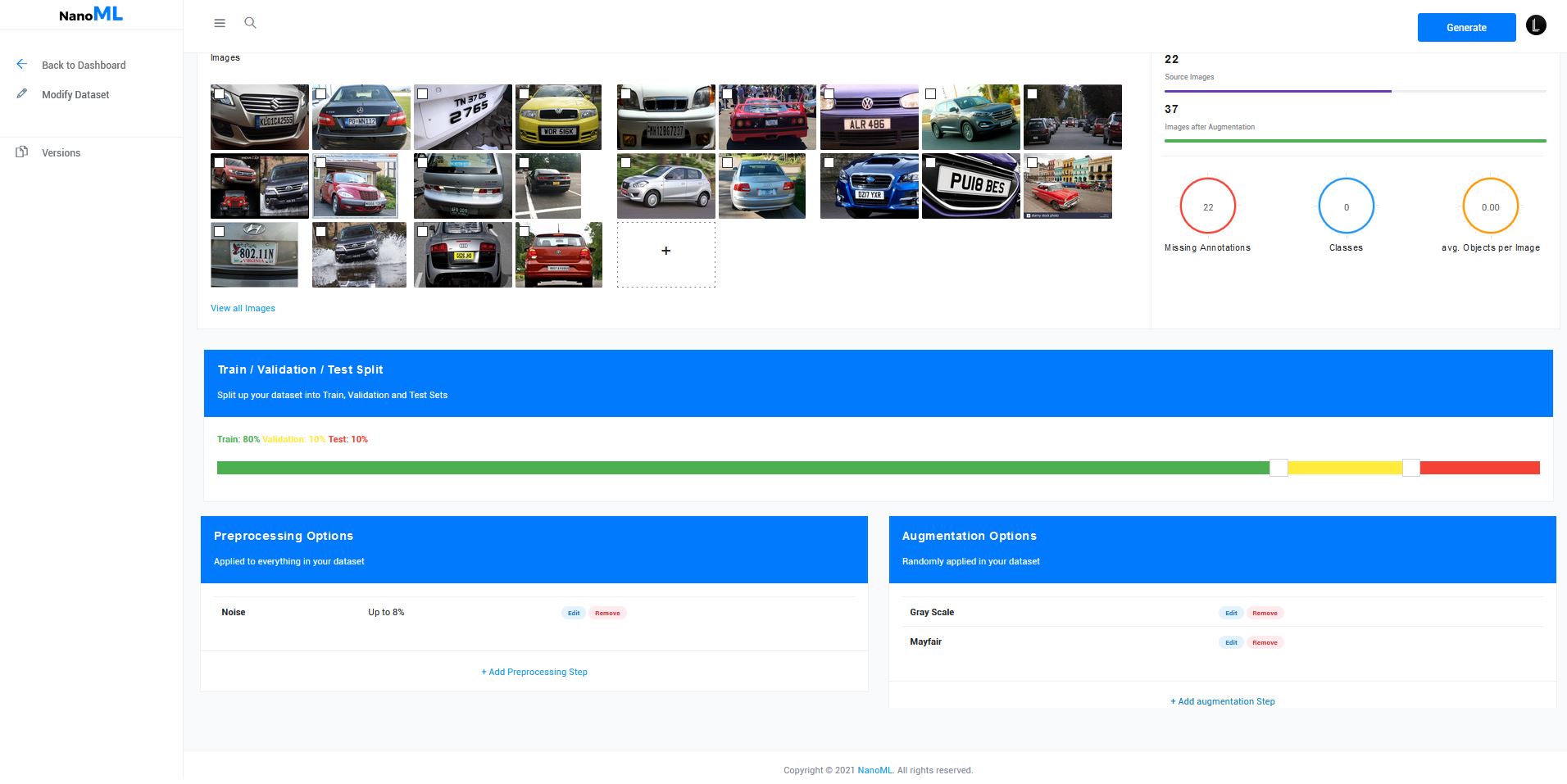This screenshot has height=784, width=1567.
Task: Check the red Ferrari image checkbox
Action: tap(727, 93)
